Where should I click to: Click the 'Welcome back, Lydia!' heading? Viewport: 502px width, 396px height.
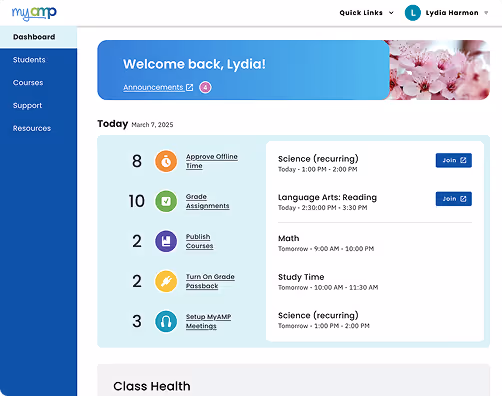coord(194,64)
